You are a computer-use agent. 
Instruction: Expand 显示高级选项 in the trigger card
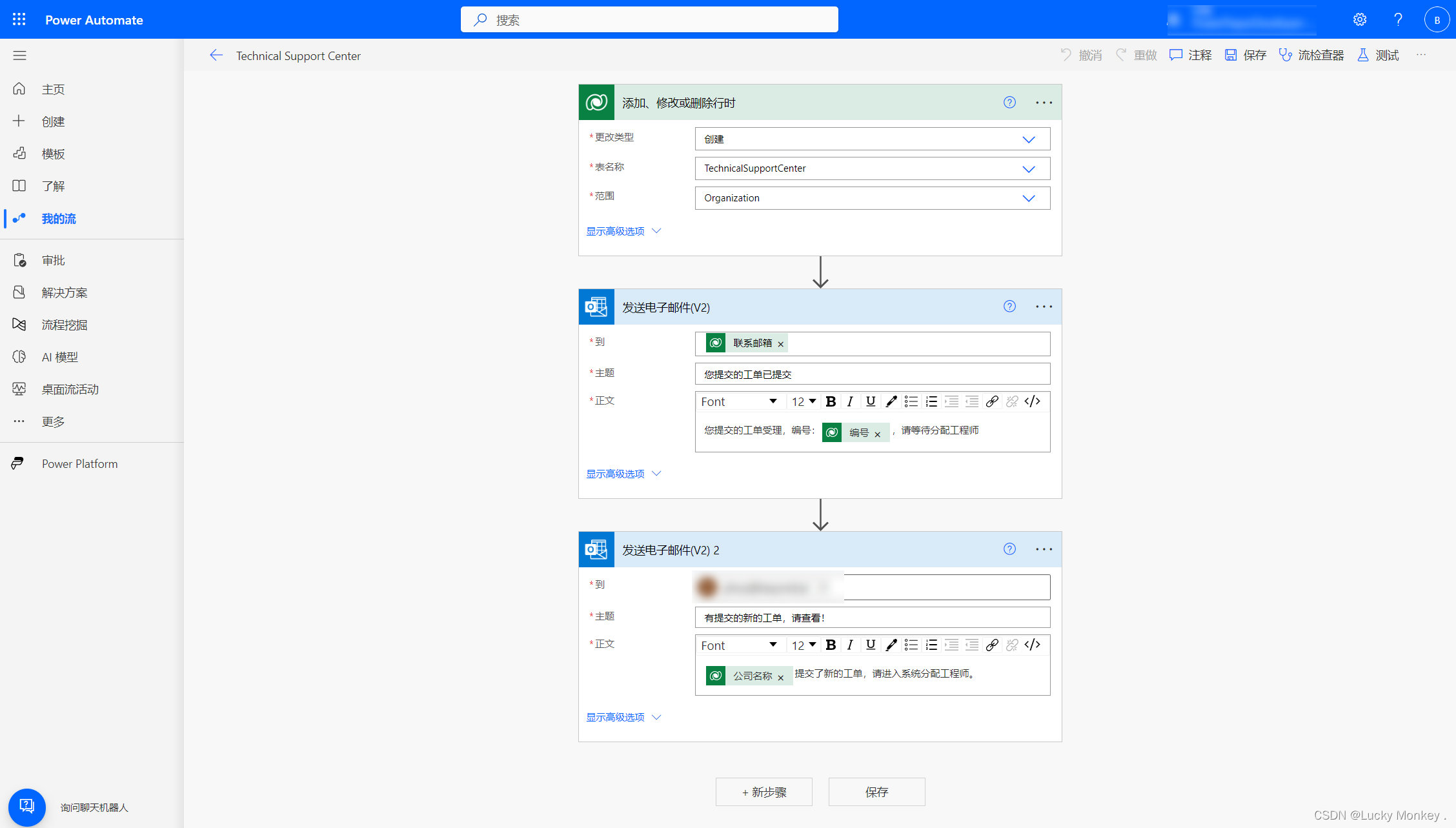[x=623, y=231]
